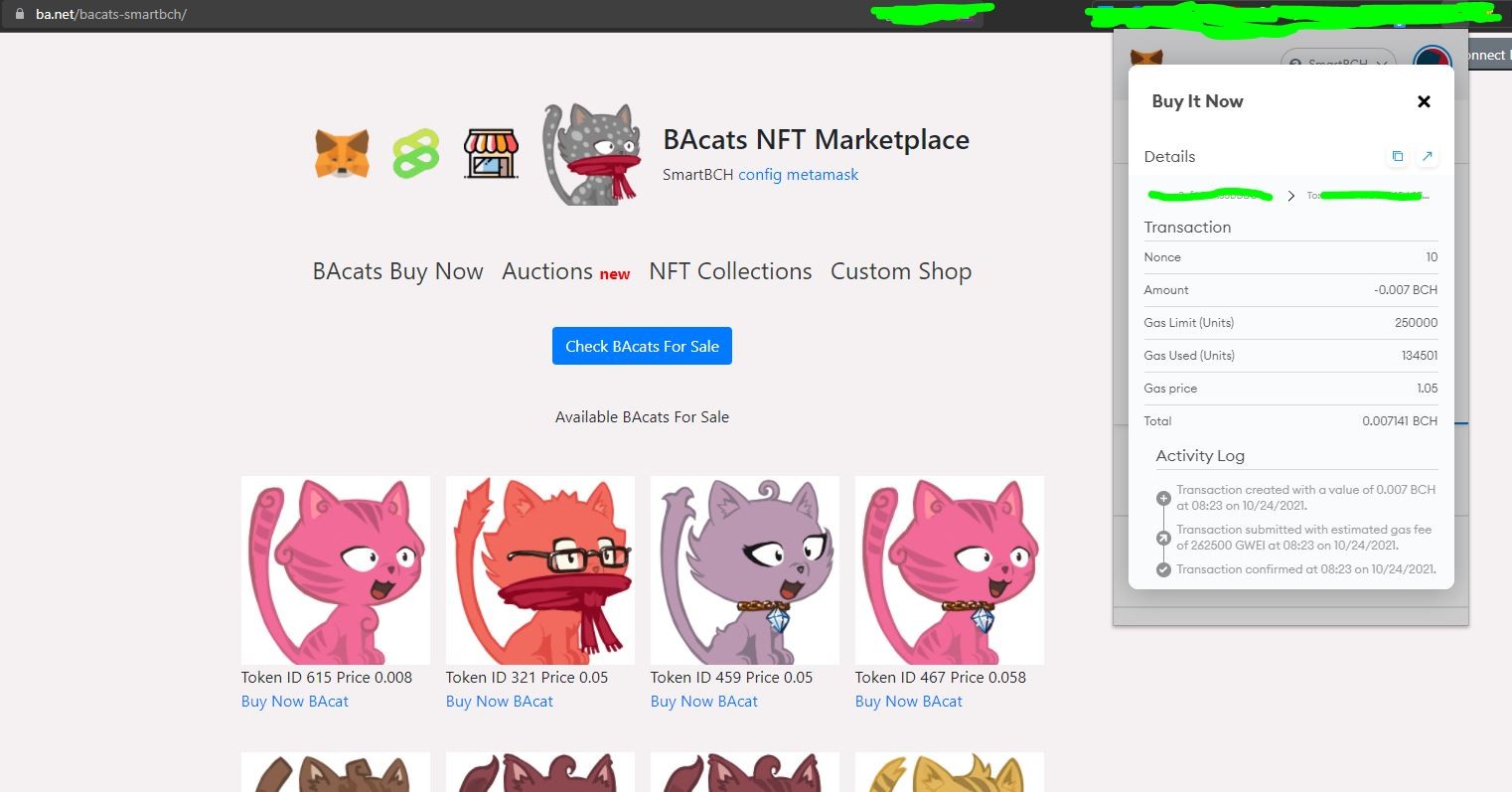1512x792 pixels.
Task: Click 'Token ID 459 Price 0.05' text
Action: pyautogui.click(x=732, y=678)
